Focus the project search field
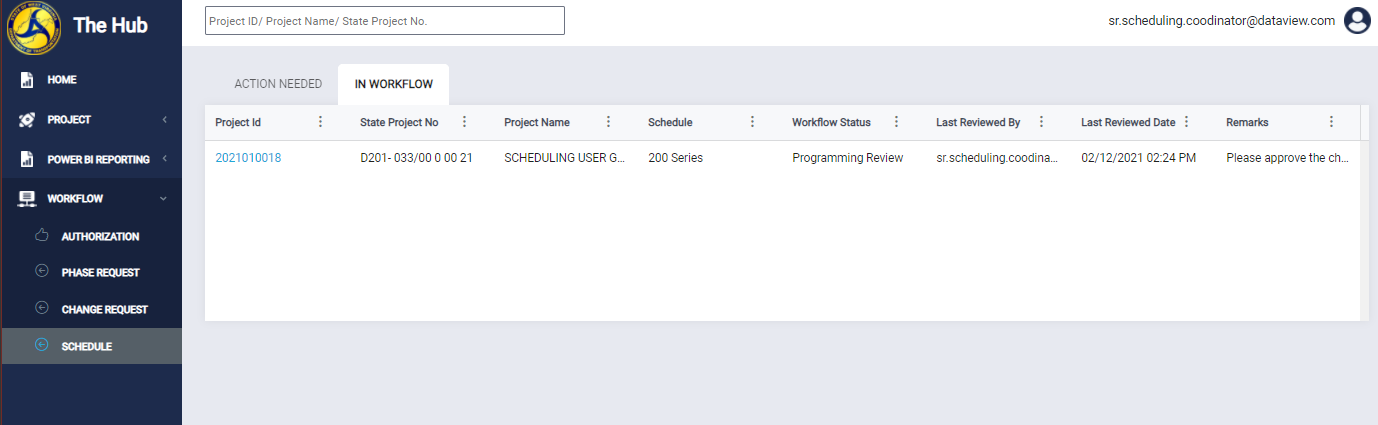1378x425 pixels. click(385, 21)
